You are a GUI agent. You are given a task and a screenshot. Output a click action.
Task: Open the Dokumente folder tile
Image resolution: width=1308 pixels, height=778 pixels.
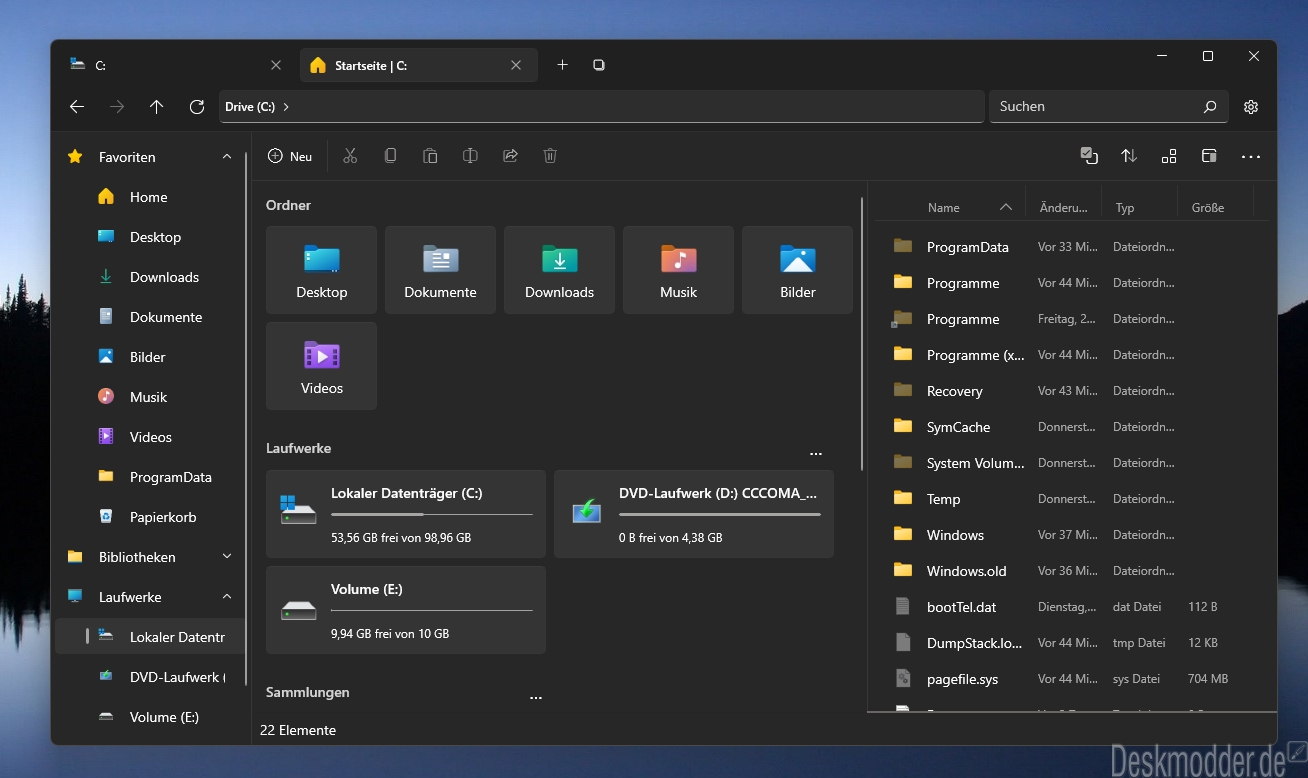(x=440, y=270)
